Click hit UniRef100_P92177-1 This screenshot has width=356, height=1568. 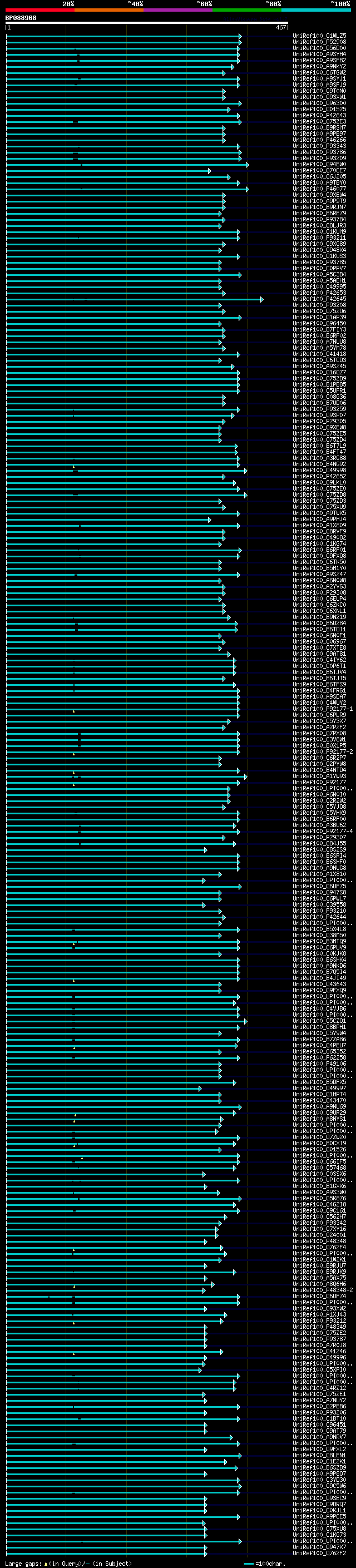323,709
